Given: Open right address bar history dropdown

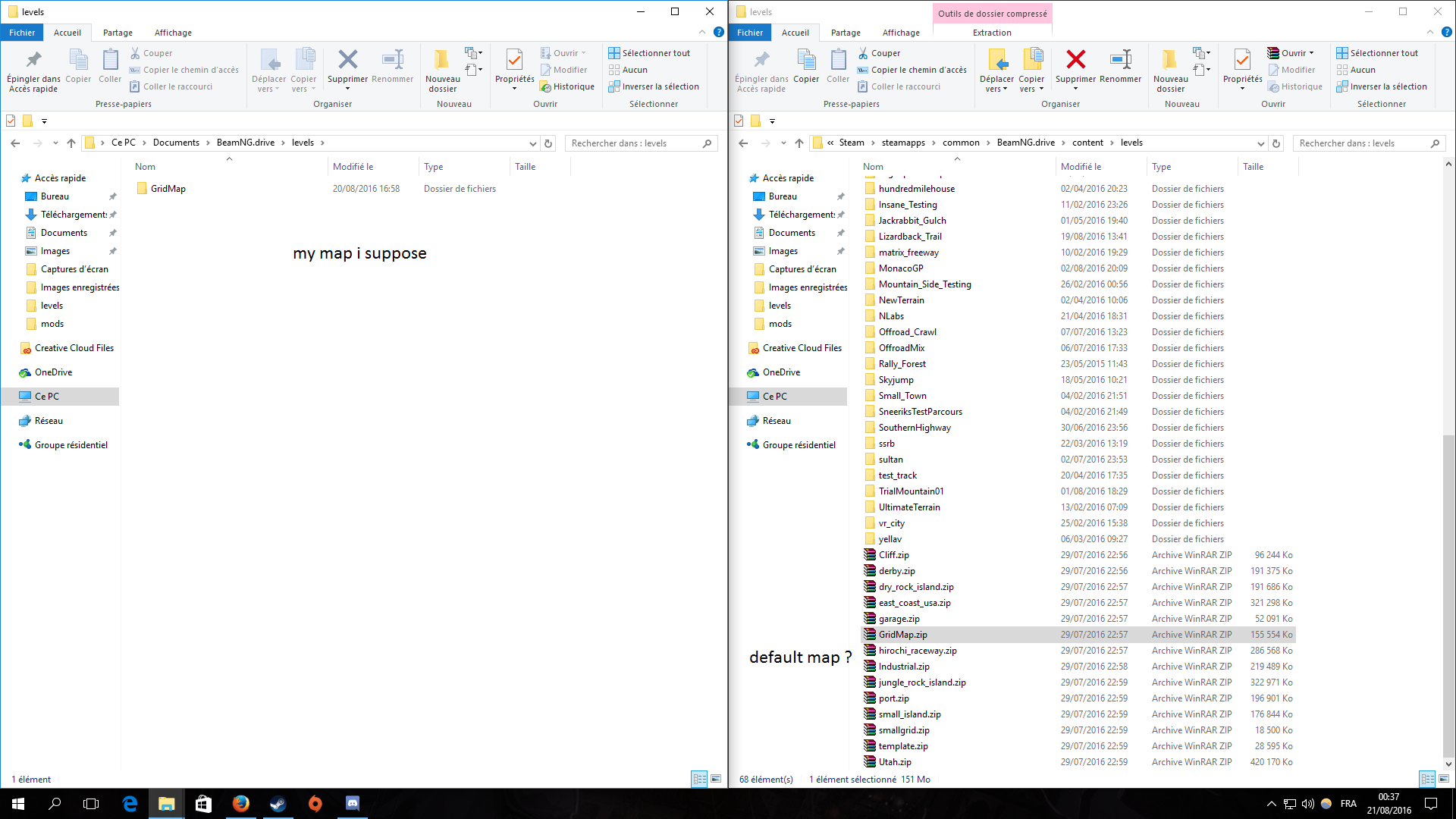Looking at the screenshot, I should [1261, 143].
